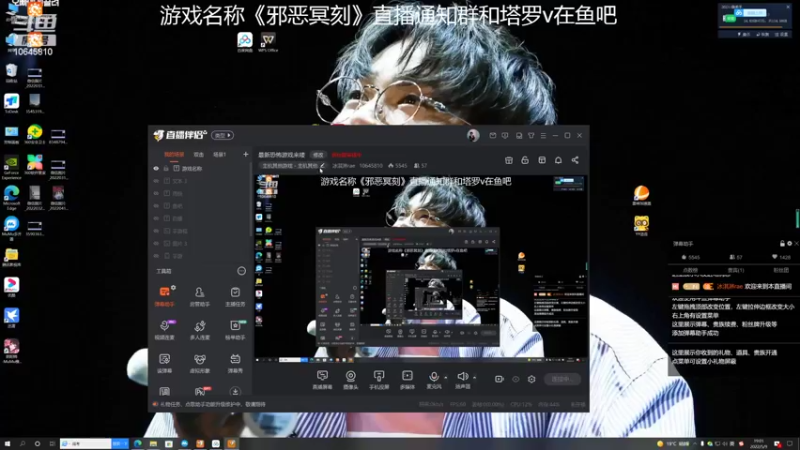Click the 修改 button next to the stream title
This screenshot has height=450, width=800.
tap(318, 155)
